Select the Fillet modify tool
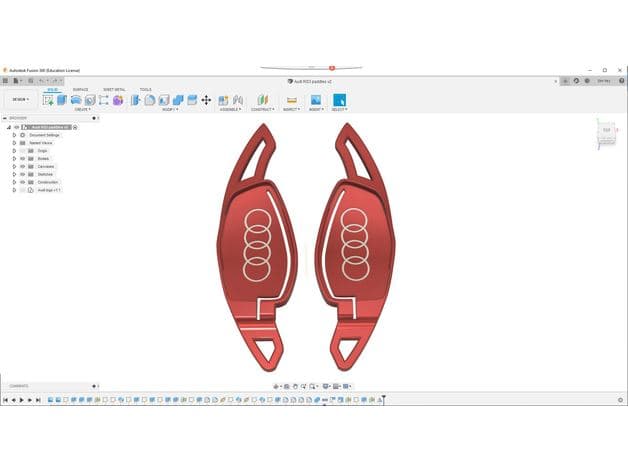 click(150, 100)
